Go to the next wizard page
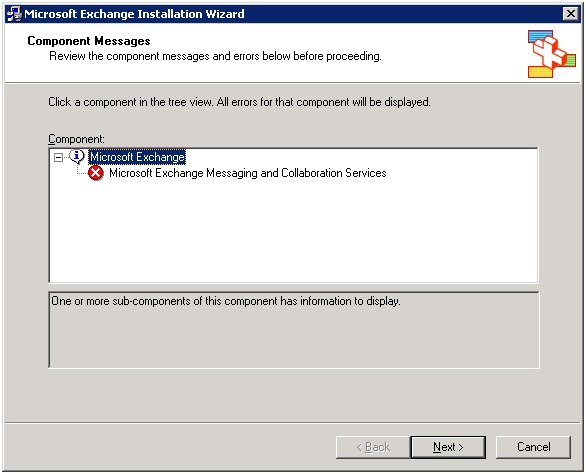This screenshot has width=586, height=474. (448, 447)
